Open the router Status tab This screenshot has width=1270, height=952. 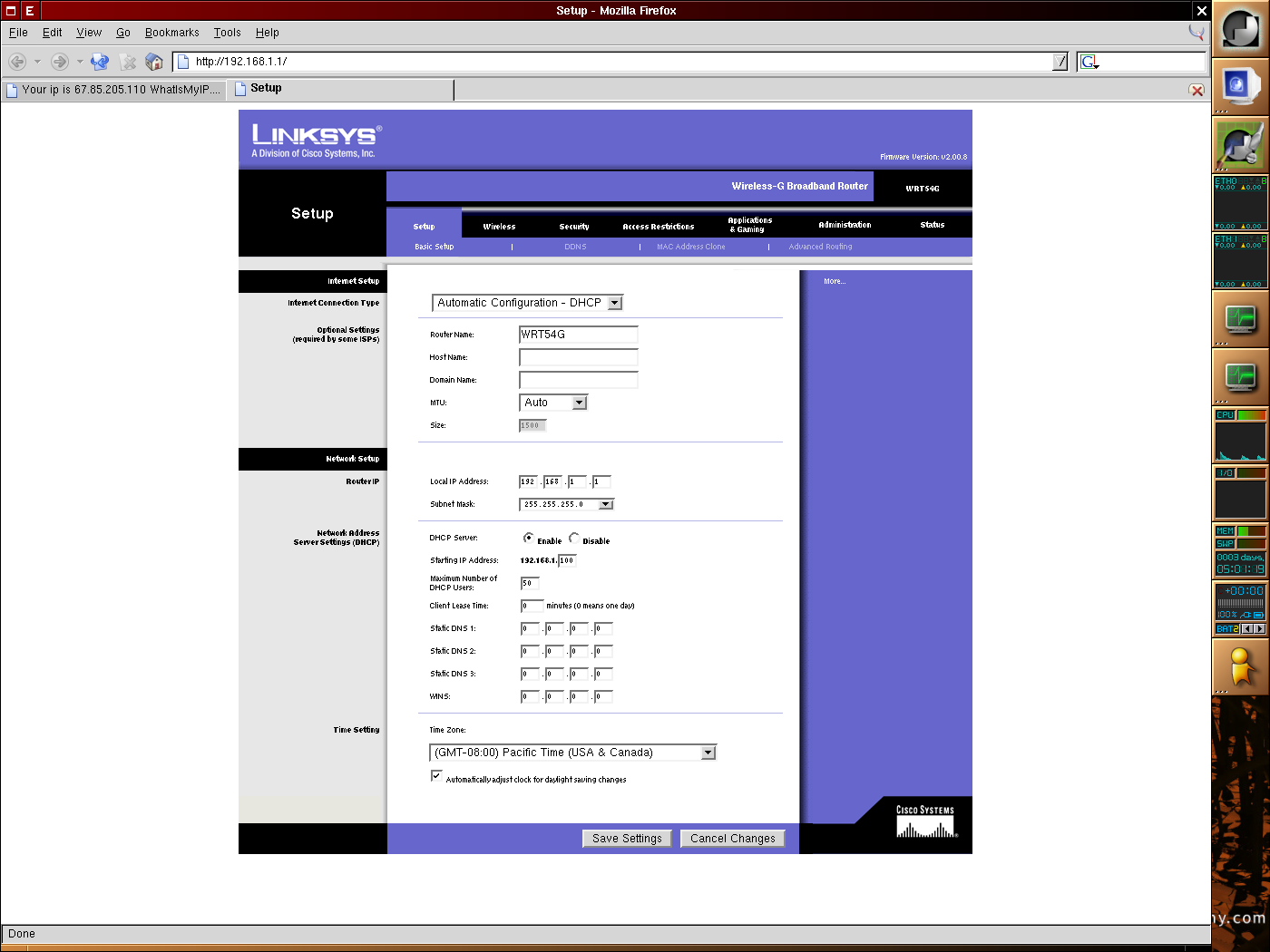pos(933,225)
